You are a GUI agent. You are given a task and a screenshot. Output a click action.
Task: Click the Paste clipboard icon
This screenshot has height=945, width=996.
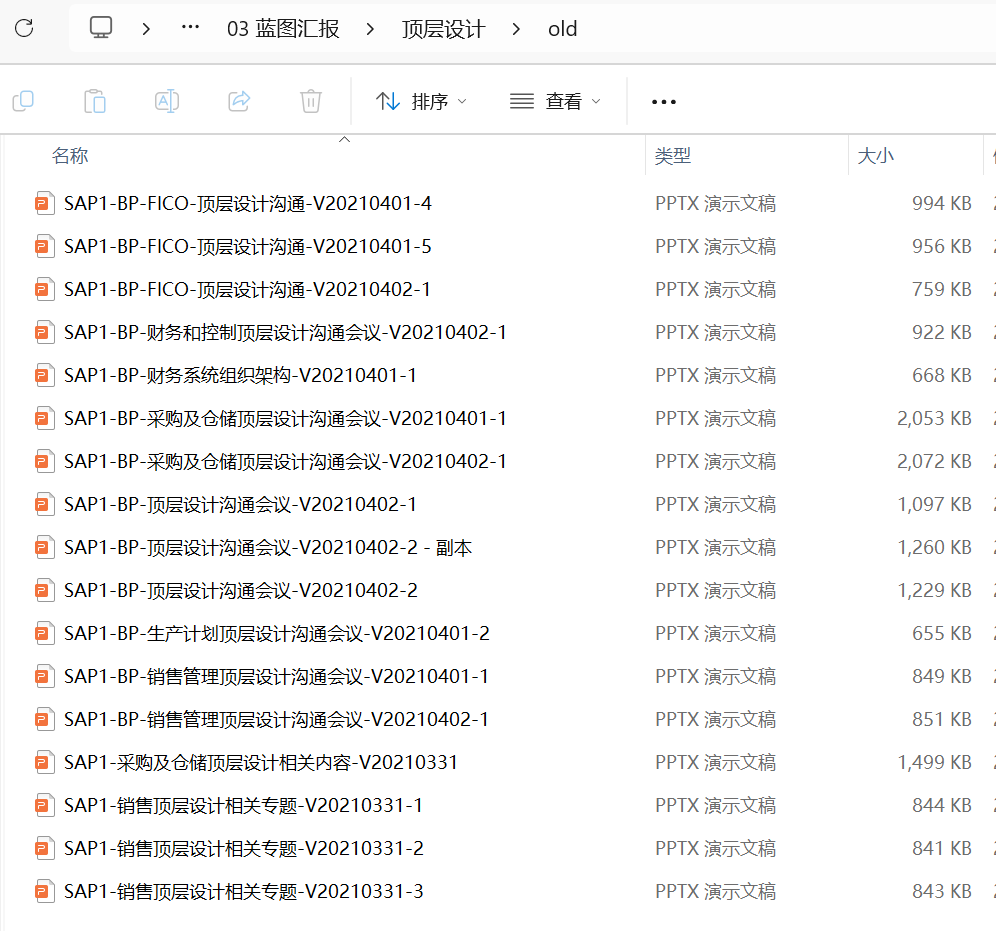click(x=95, y=101)
